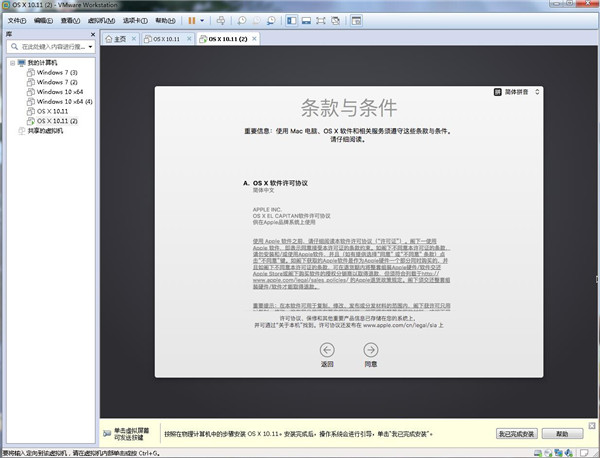The image size is (600, 458).
Task: Select OS X 10.11 in library tree
Action: pos(47,111)
